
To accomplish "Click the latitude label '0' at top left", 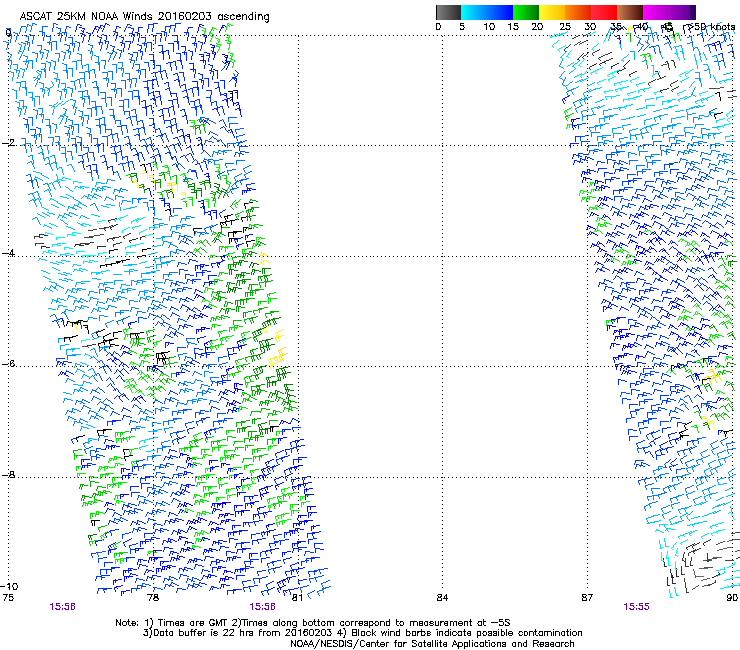I will [8, 33].
